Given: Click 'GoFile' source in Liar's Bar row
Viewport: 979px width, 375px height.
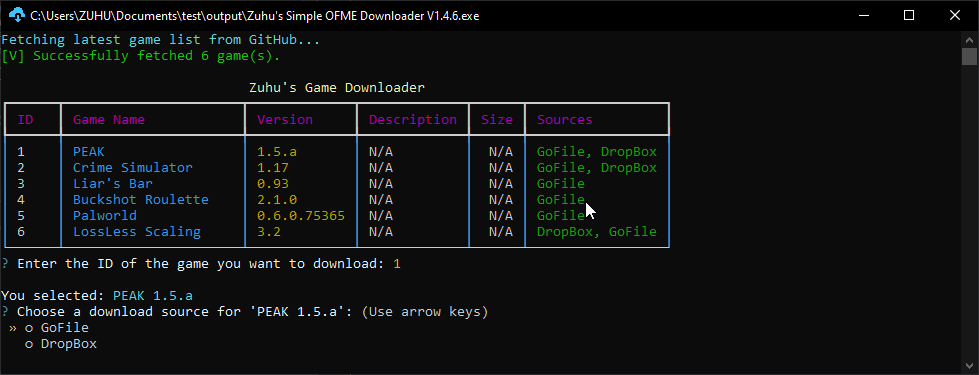Looking at the screenshot, I should tap(561, 184).
